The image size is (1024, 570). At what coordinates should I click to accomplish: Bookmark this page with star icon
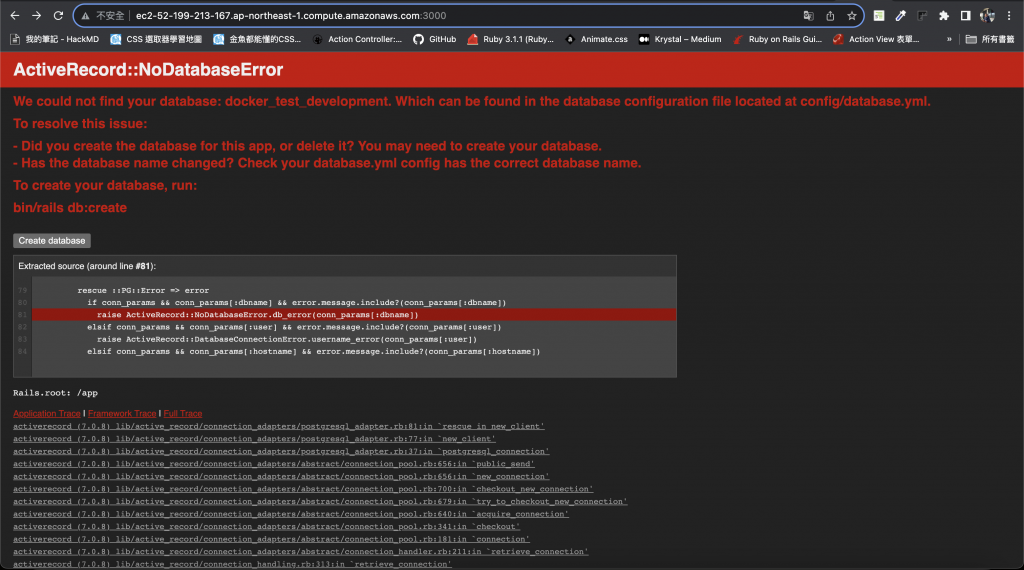click(852, 16)
